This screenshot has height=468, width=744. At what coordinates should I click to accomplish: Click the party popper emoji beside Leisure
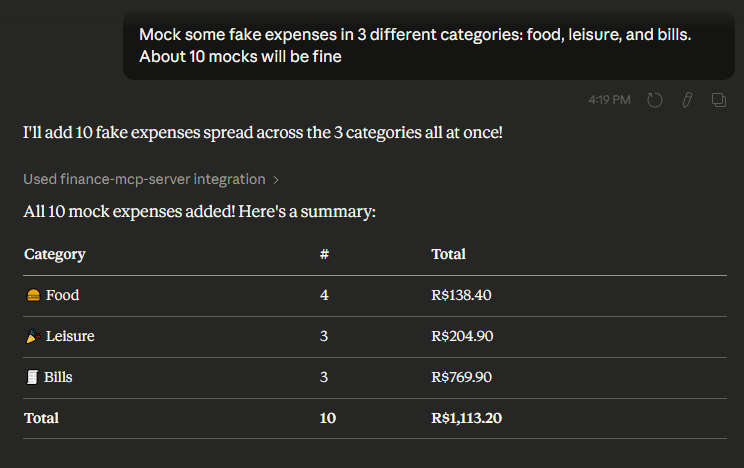(x=33, y=336)
